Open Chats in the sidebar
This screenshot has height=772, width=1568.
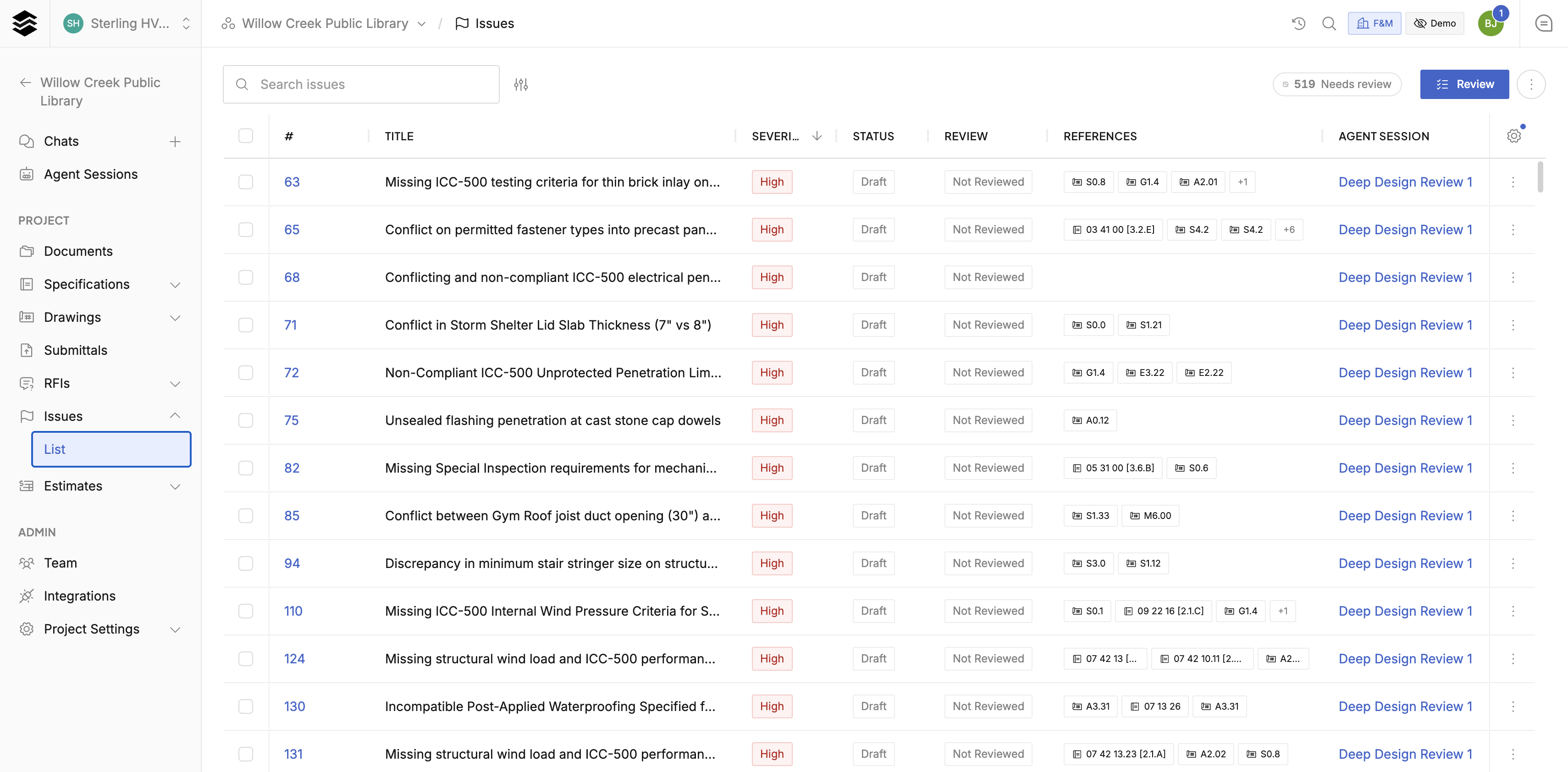coord(61,141)
